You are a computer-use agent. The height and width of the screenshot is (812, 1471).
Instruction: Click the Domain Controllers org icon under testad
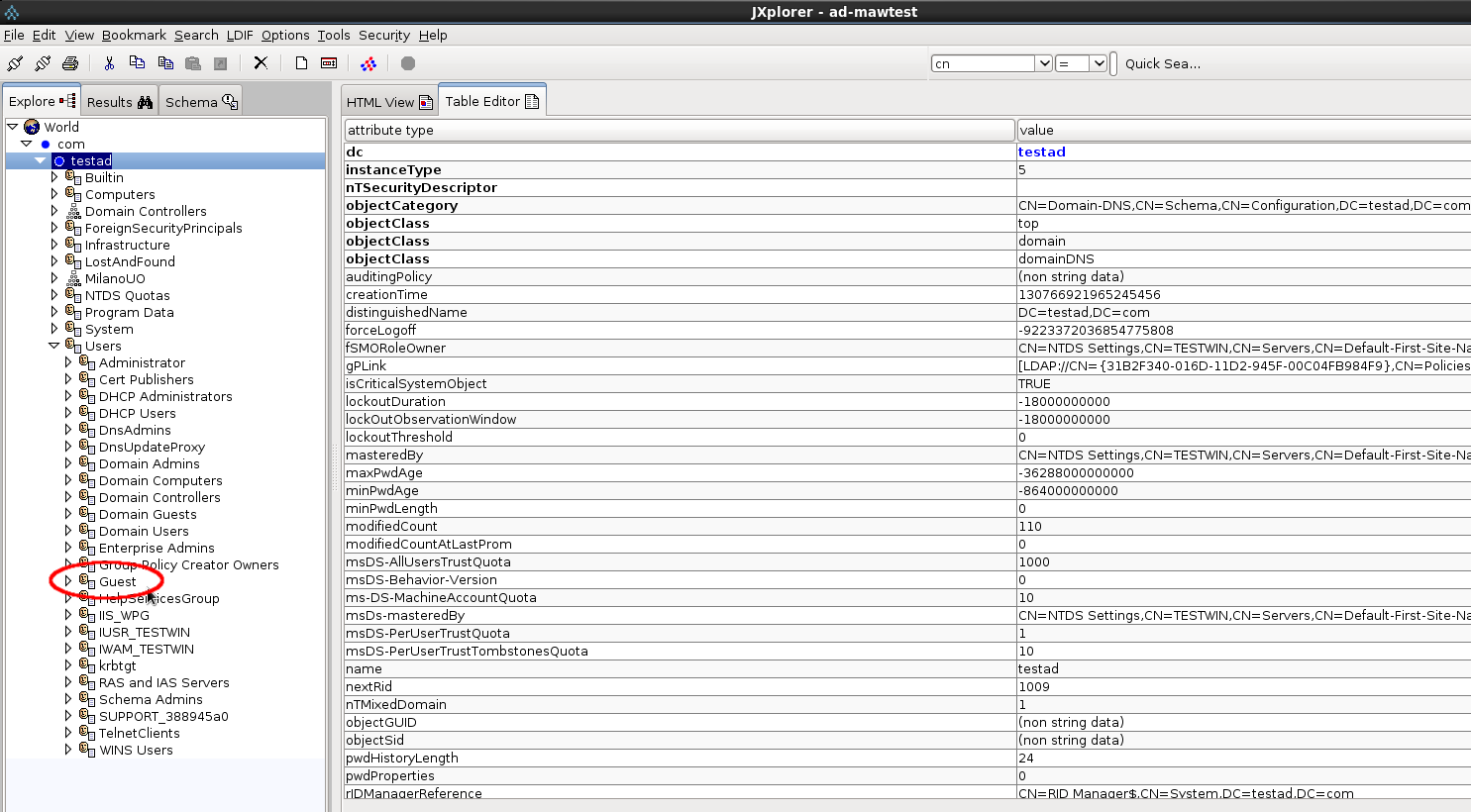[73, 211]
